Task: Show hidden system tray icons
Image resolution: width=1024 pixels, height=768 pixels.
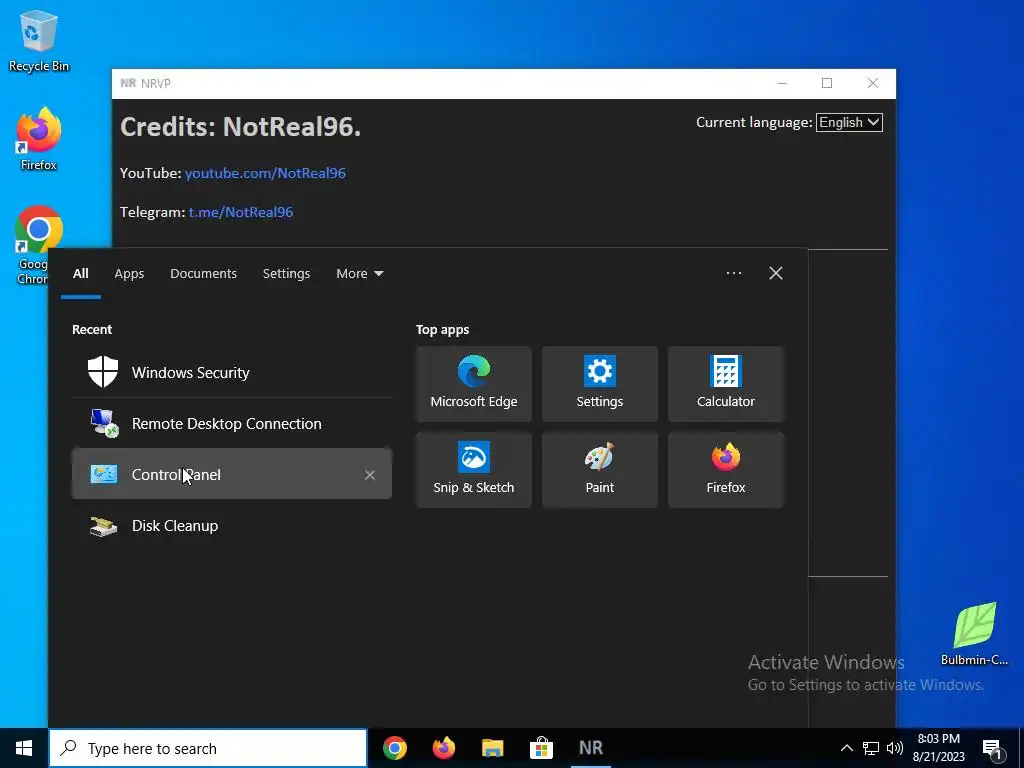Action: (846, 748)
